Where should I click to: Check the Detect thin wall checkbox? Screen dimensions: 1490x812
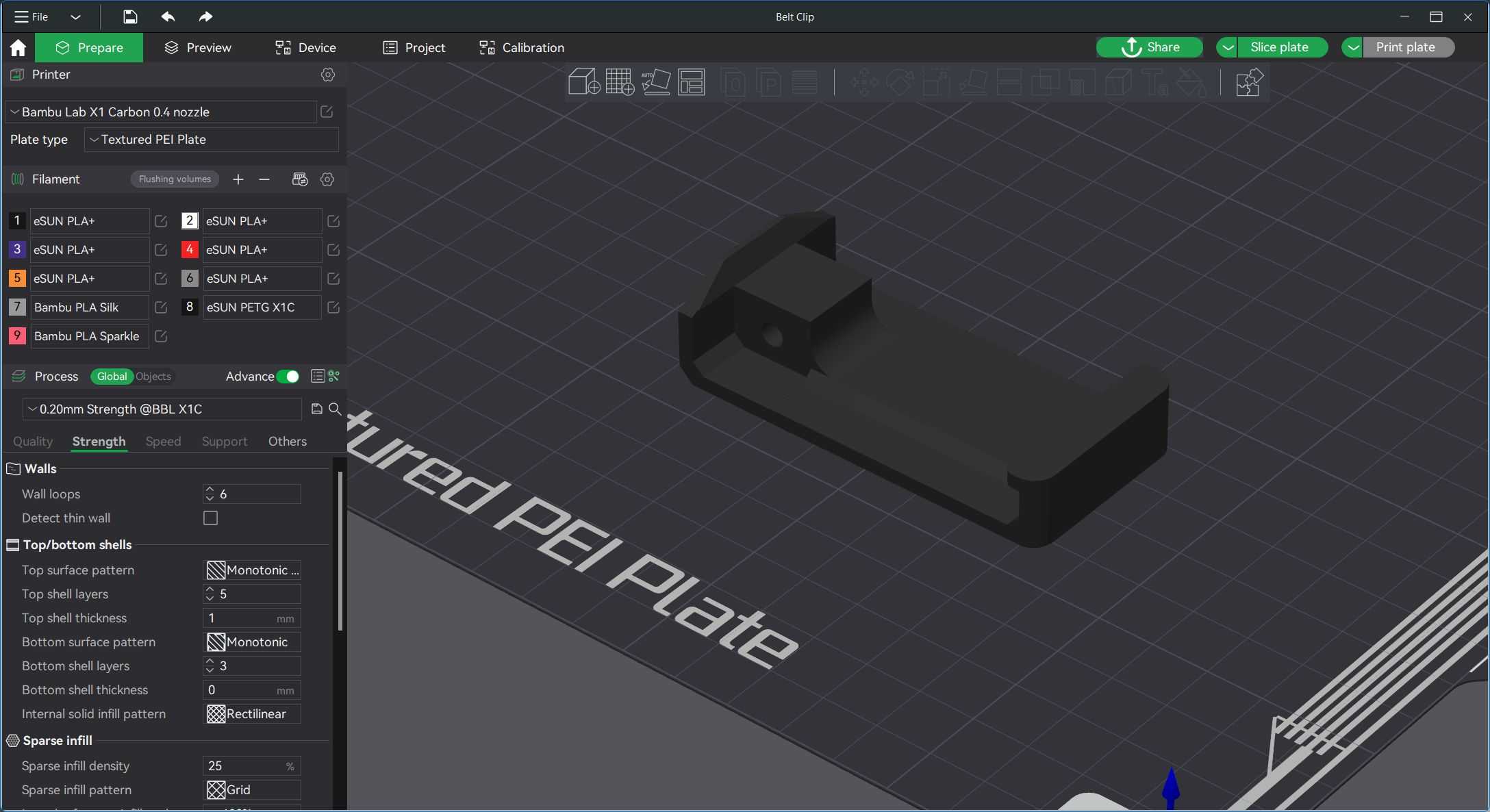211,518
